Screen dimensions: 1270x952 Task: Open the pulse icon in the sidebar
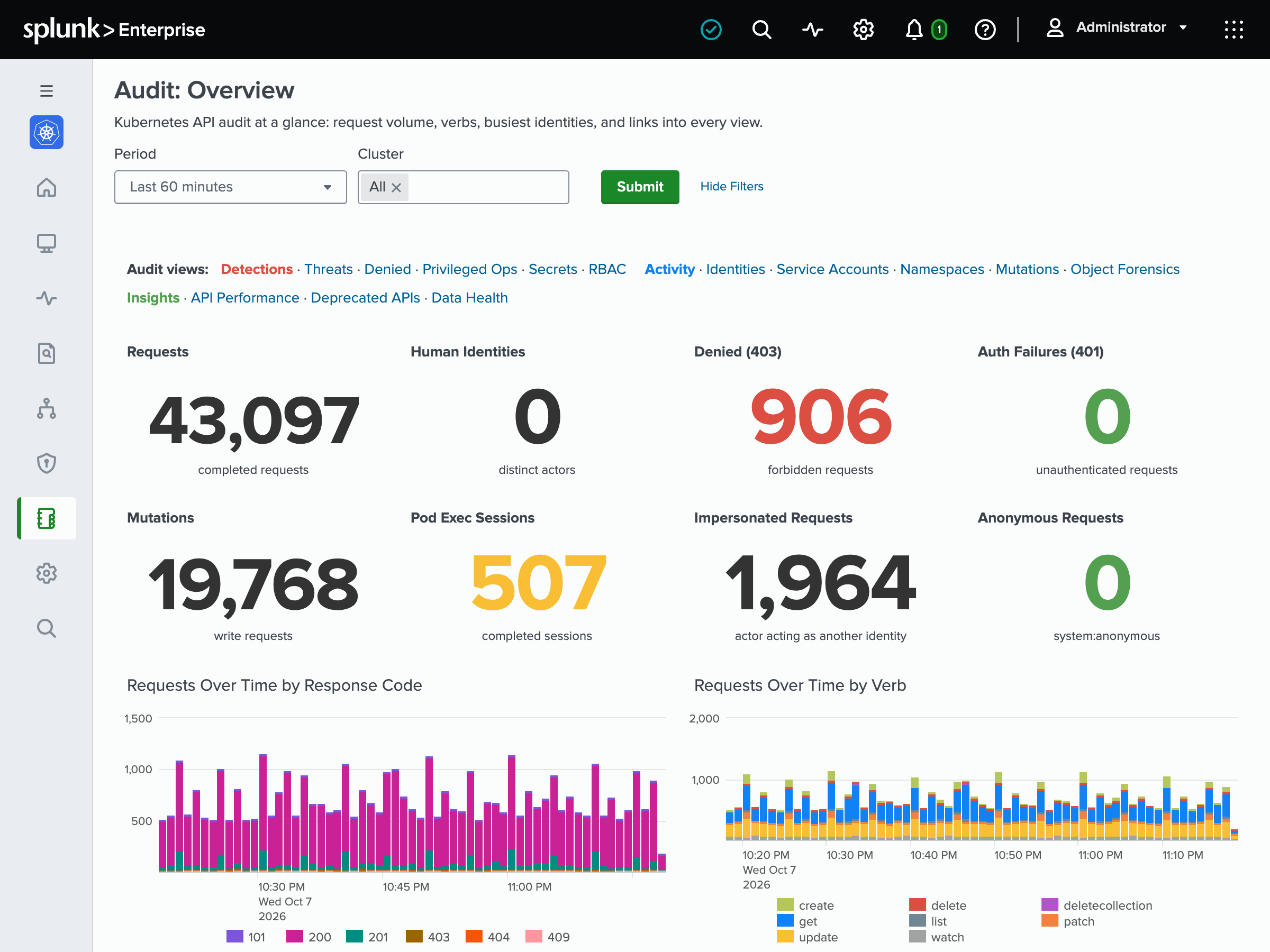click(x=47, y=298)
